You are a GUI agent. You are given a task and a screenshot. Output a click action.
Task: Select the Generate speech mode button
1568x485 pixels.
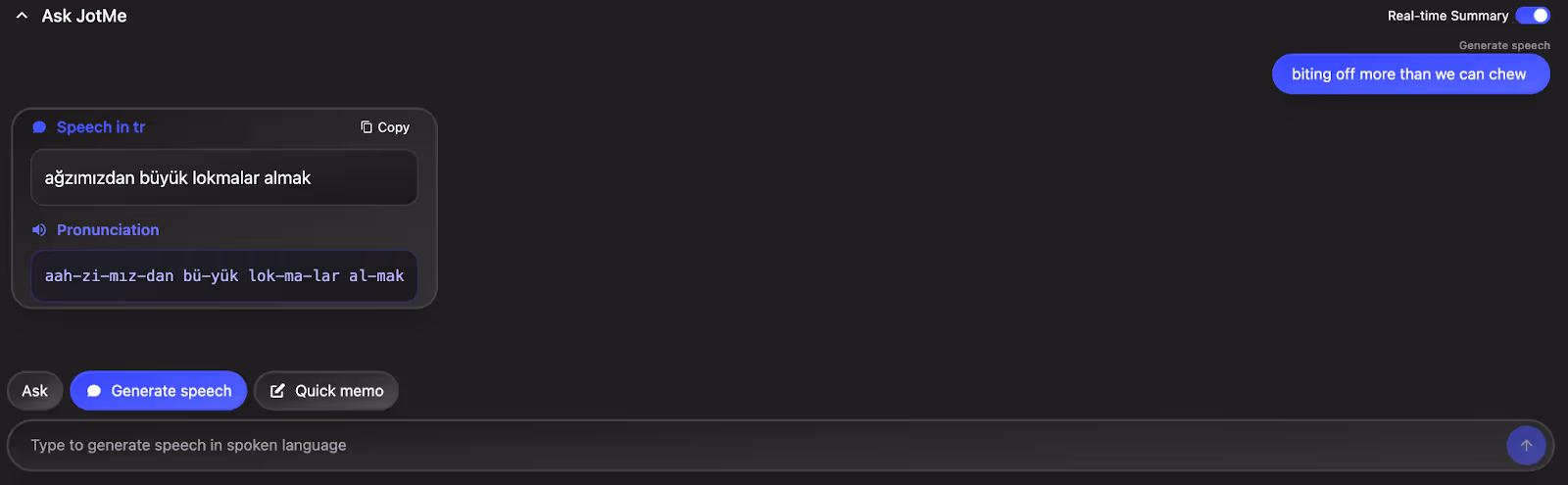click(159, 391)
